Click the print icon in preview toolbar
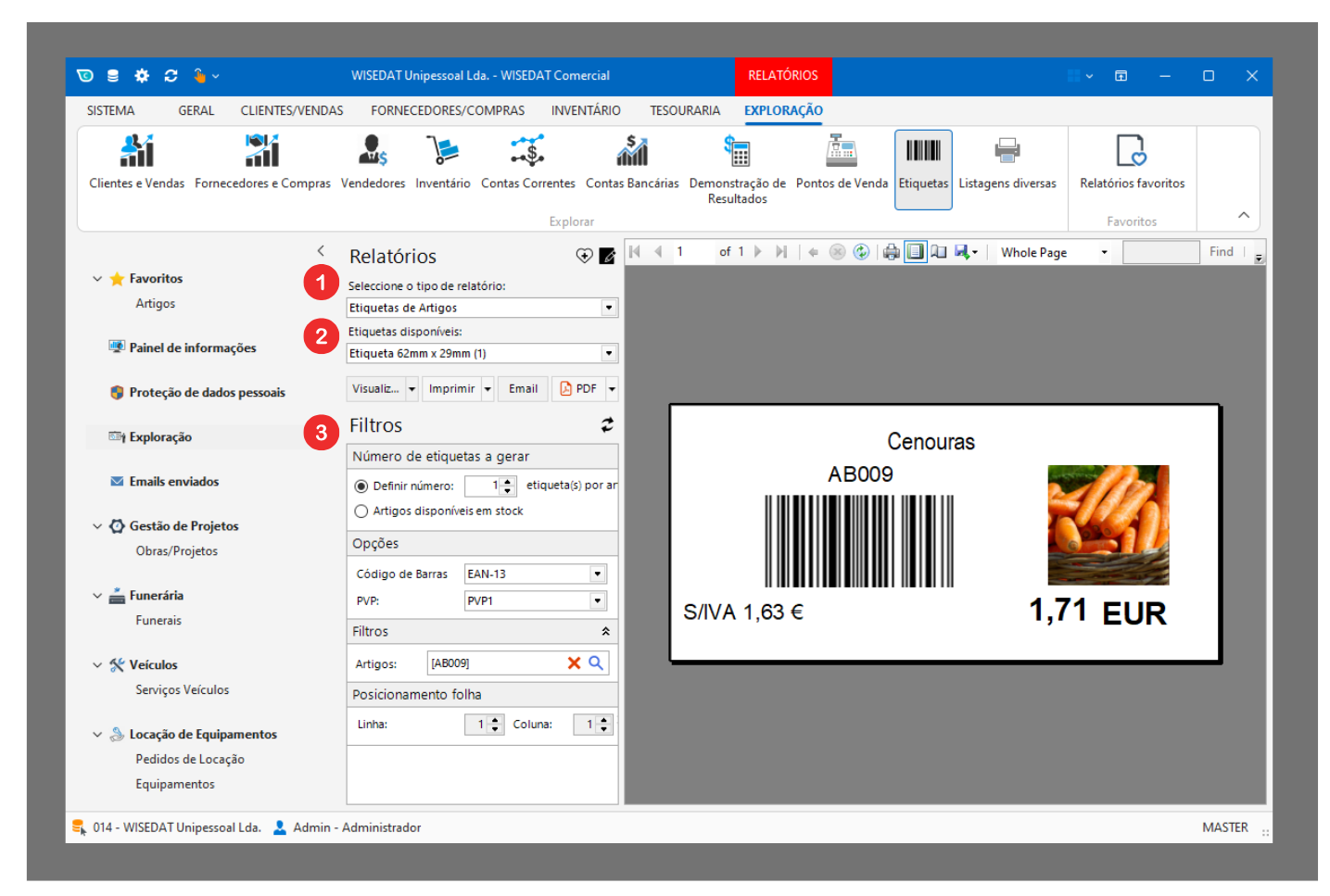 point(891,252)
